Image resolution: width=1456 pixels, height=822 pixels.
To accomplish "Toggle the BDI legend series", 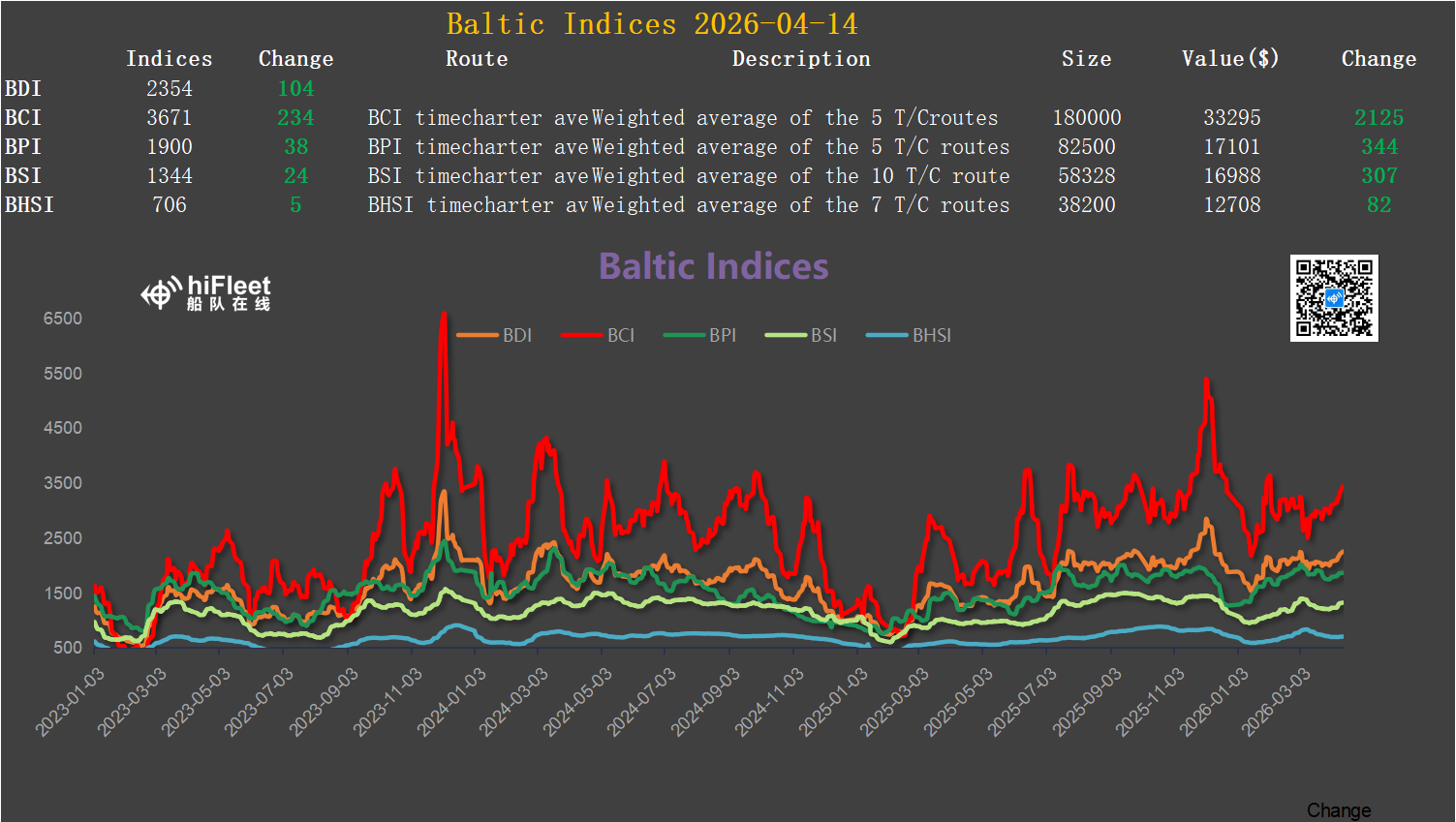I will point(495,335).
